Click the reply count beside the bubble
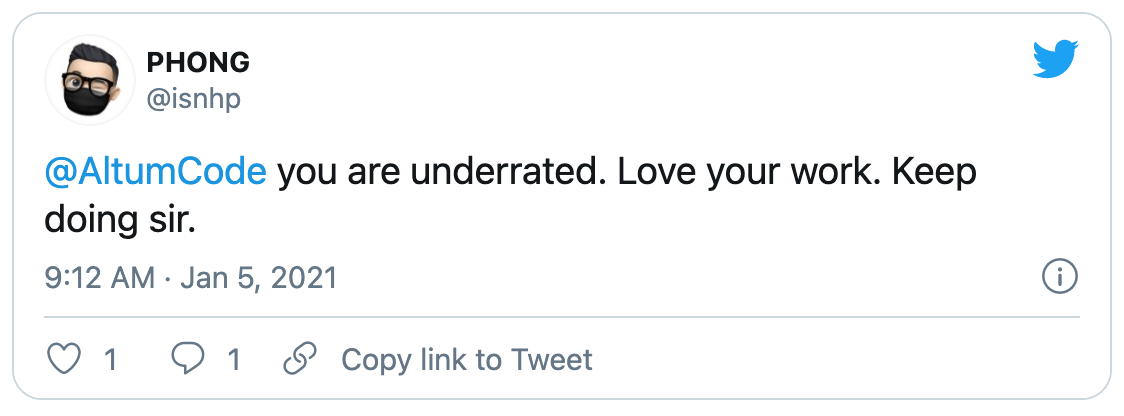 [234, 359]
